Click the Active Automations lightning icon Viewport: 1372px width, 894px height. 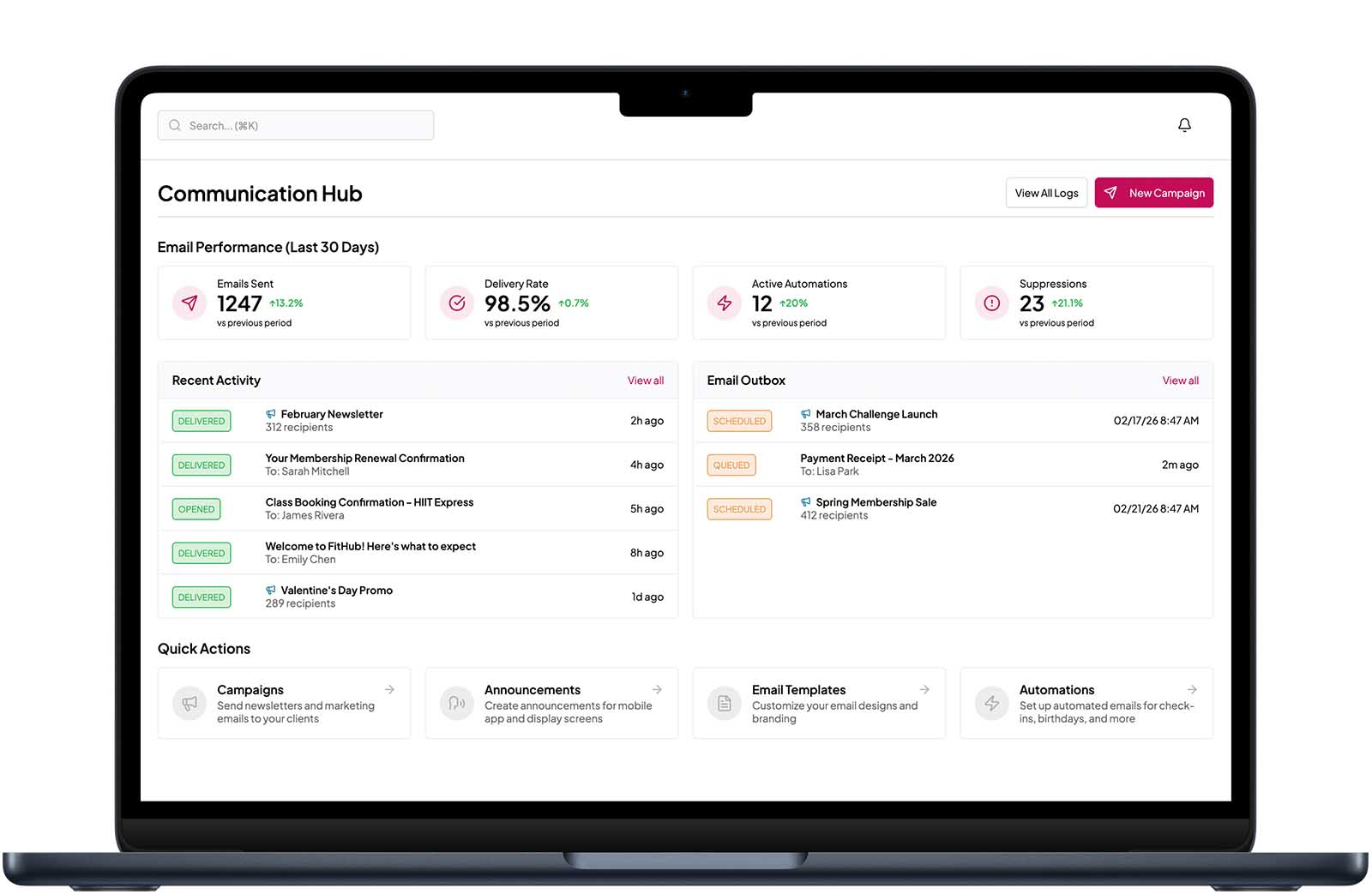[x=724, y=303]
